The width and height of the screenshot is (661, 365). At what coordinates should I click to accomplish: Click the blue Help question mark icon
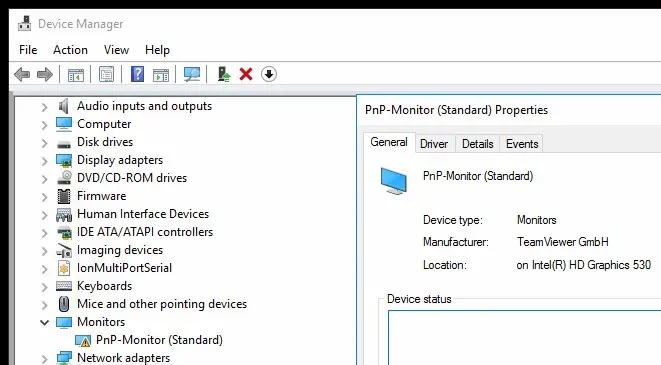[137, 75]
